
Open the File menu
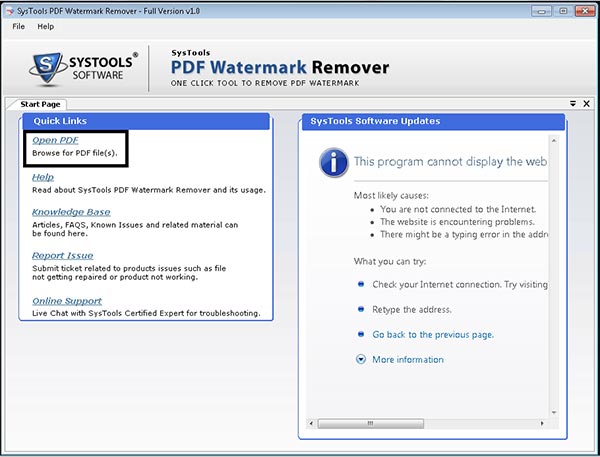(18, 26)
